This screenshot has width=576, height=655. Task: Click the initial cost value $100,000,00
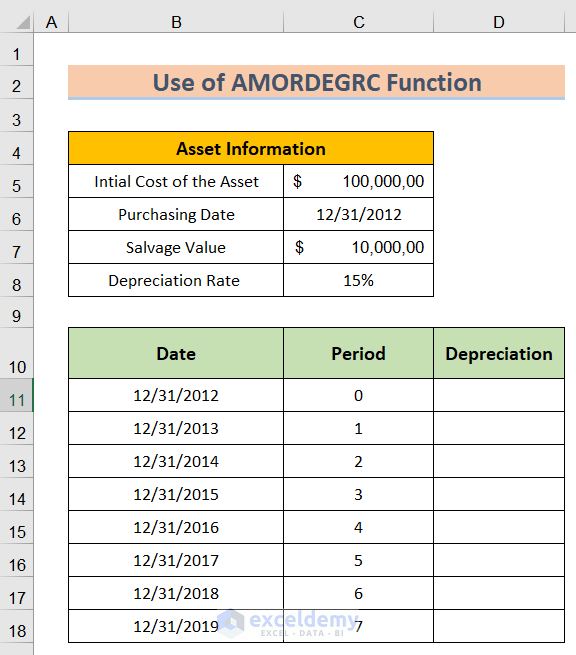358,181
